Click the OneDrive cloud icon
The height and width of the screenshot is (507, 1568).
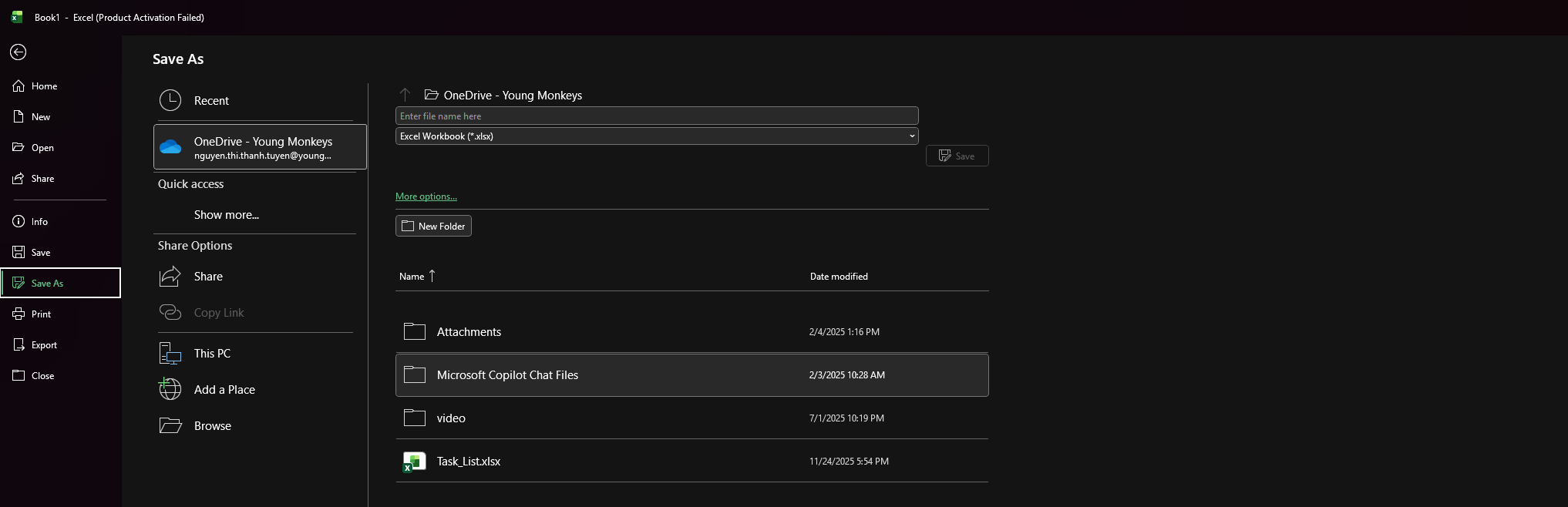(170, 147)
